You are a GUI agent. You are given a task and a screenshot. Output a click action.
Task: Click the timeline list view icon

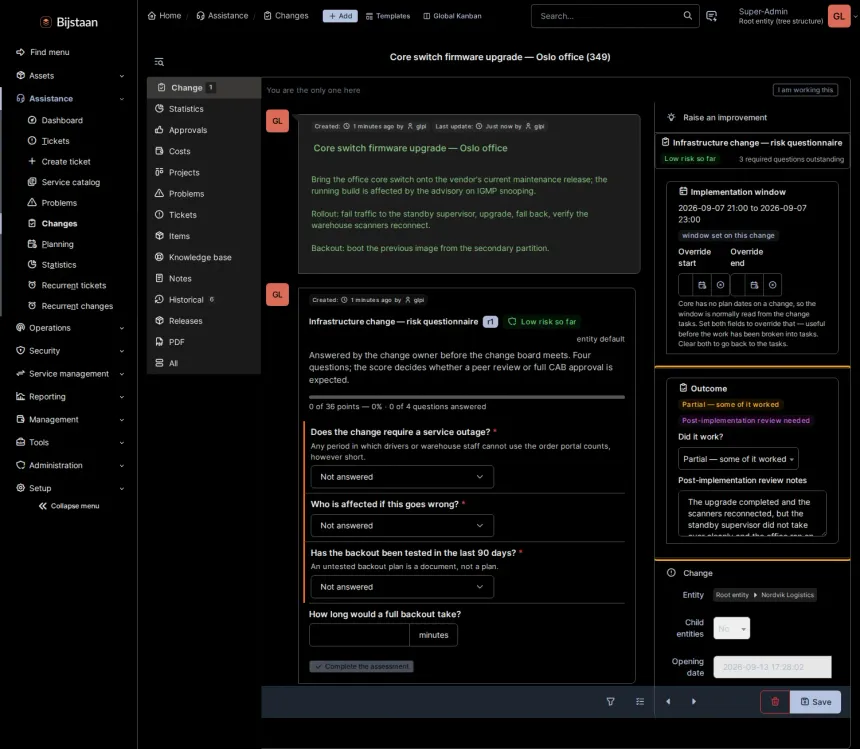[640, 702]
